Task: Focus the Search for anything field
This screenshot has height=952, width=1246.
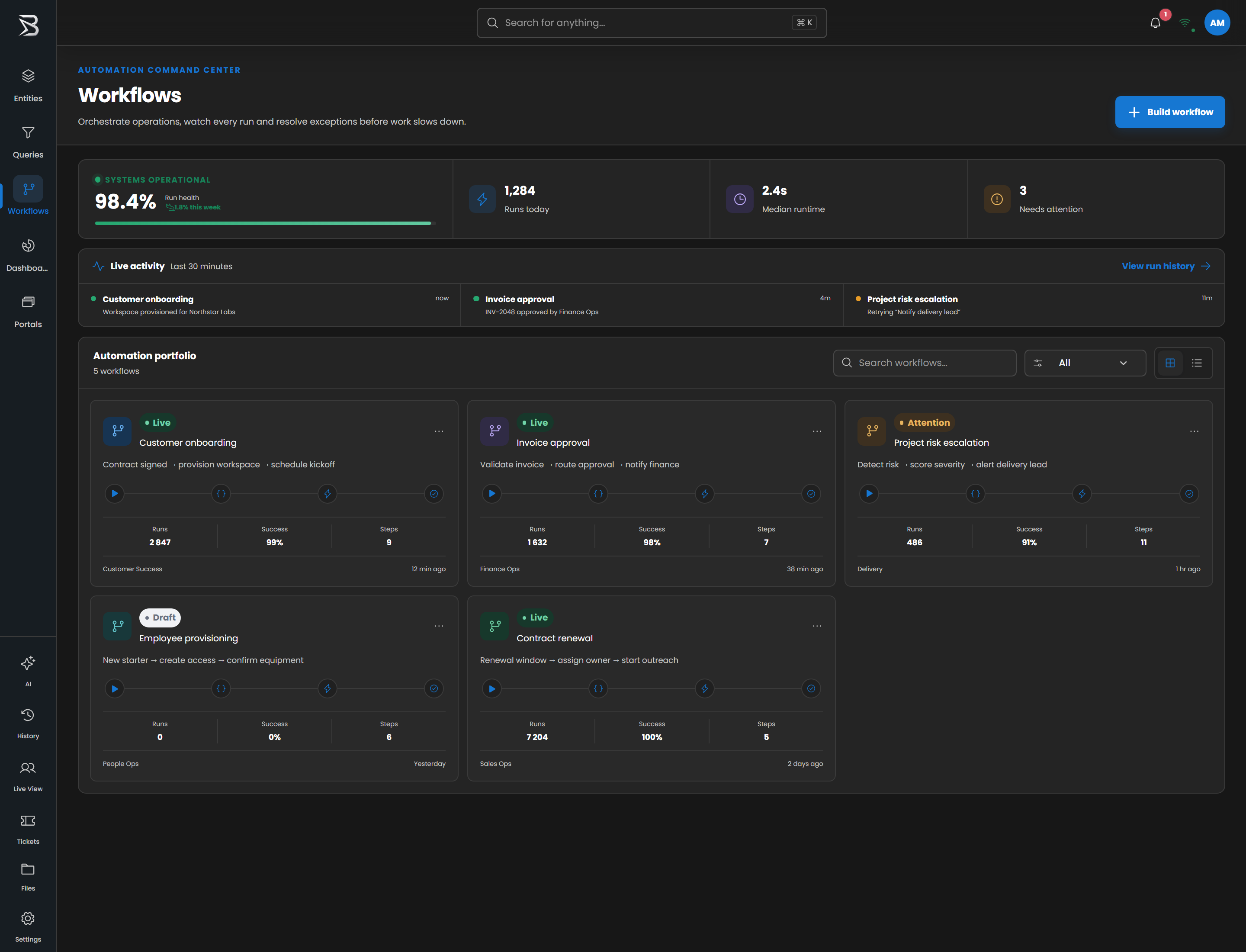Action: (651, 23)
